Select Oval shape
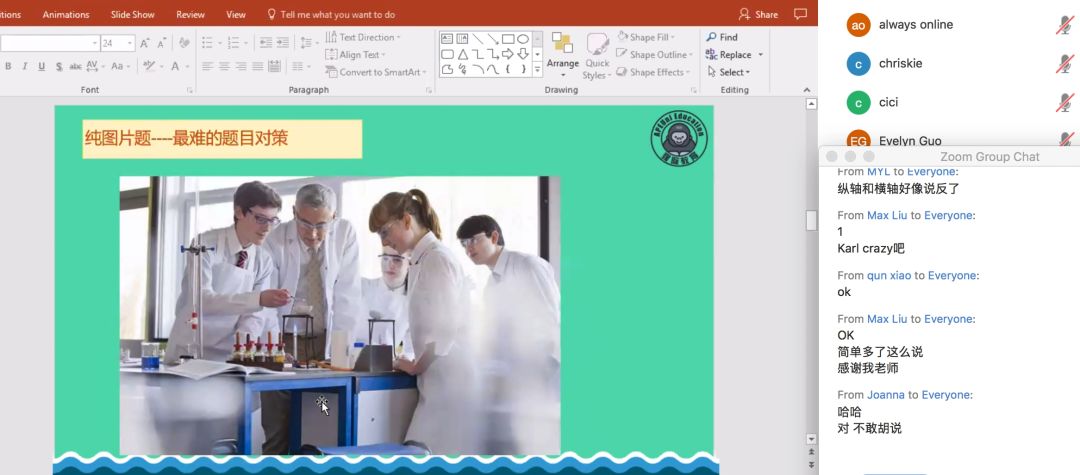Image resolution: width=1080 pixels, height=475 pixels. point(523,39)
